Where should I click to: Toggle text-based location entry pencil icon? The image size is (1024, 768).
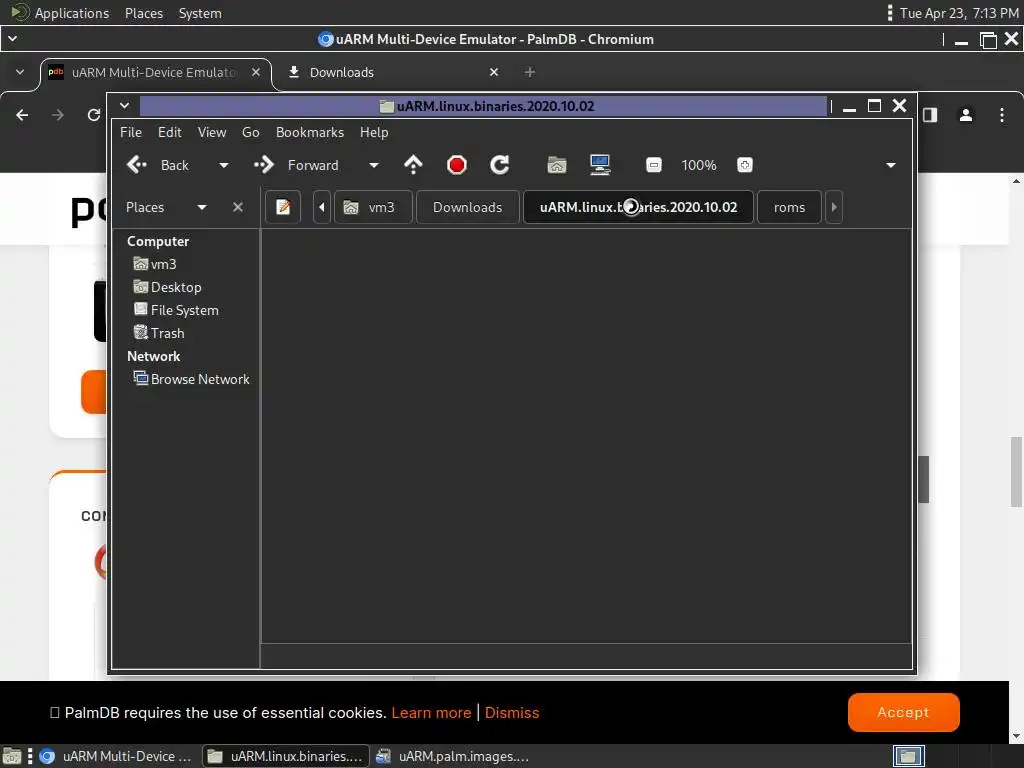(x=283, y=207)
